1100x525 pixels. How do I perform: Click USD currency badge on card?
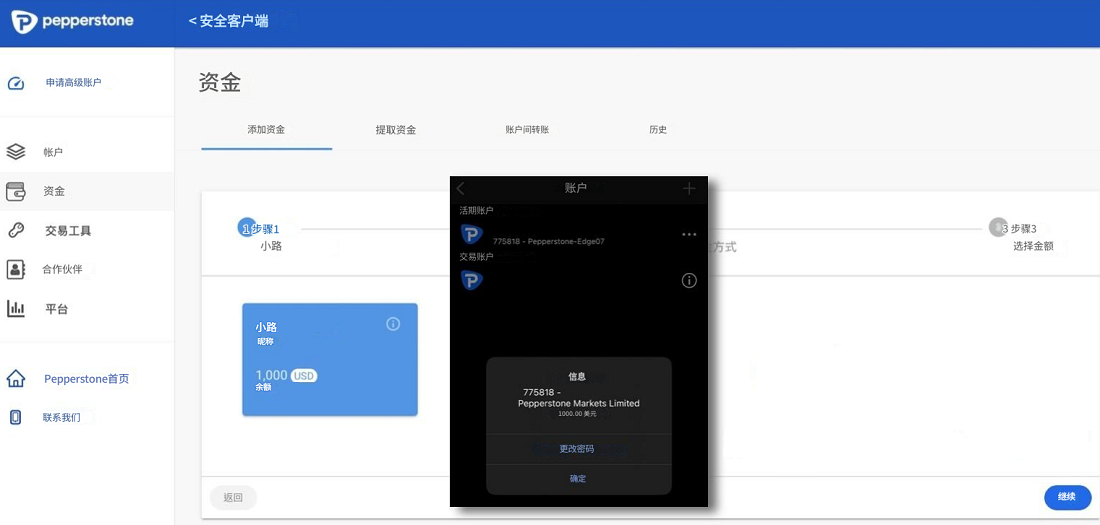coord(304,376)
